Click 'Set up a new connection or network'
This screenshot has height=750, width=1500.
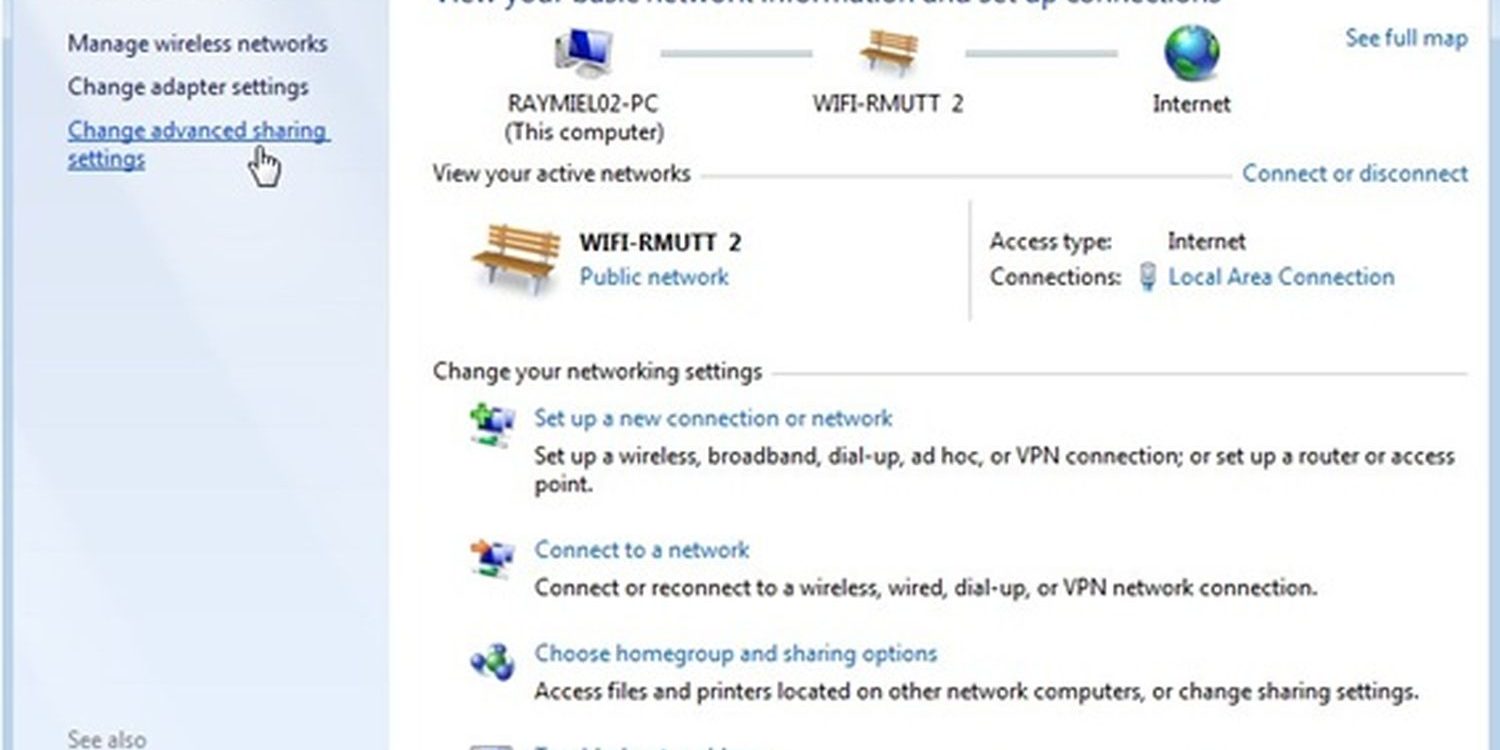[713, 418]
